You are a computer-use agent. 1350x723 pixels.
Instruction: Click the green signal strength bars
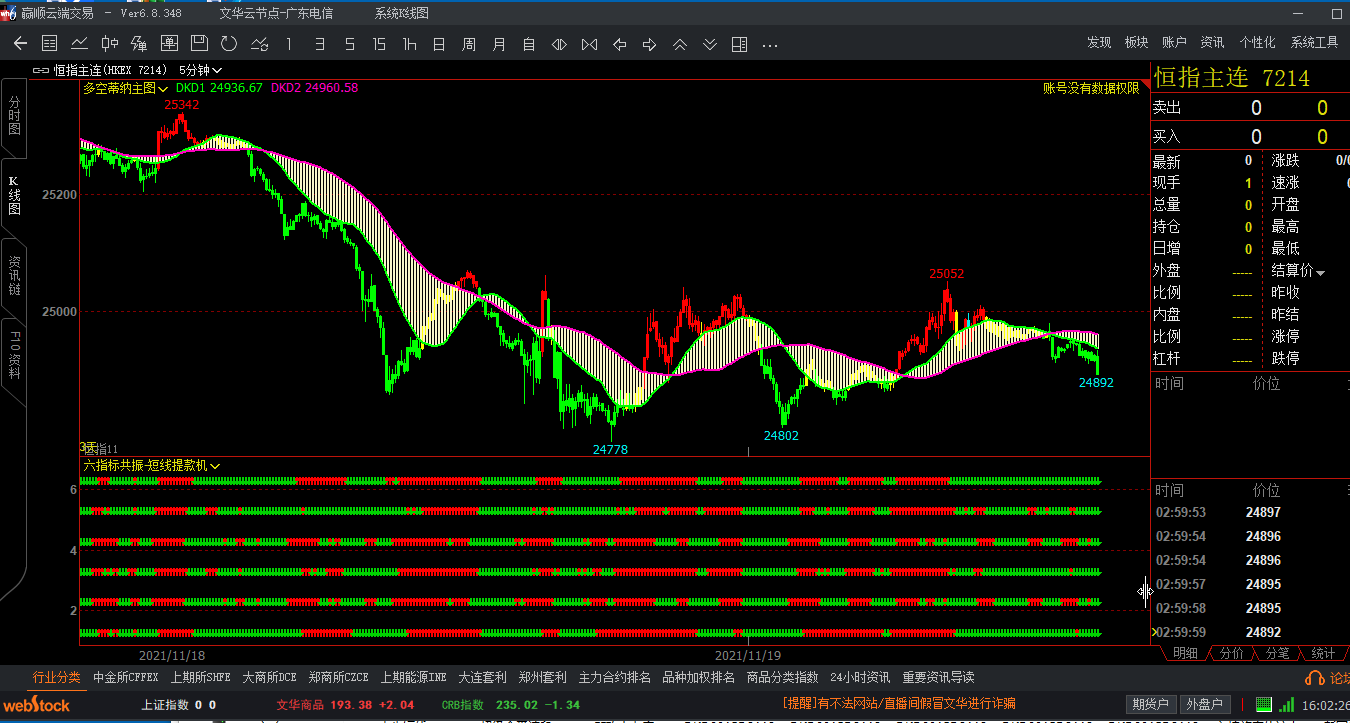pos(1288,705)
